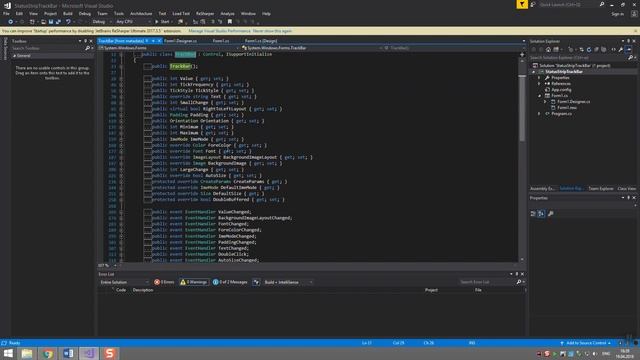Click the Home icon in Solution Explorer toolbar
The image size is (640, 360).
[x=548, y=49]
